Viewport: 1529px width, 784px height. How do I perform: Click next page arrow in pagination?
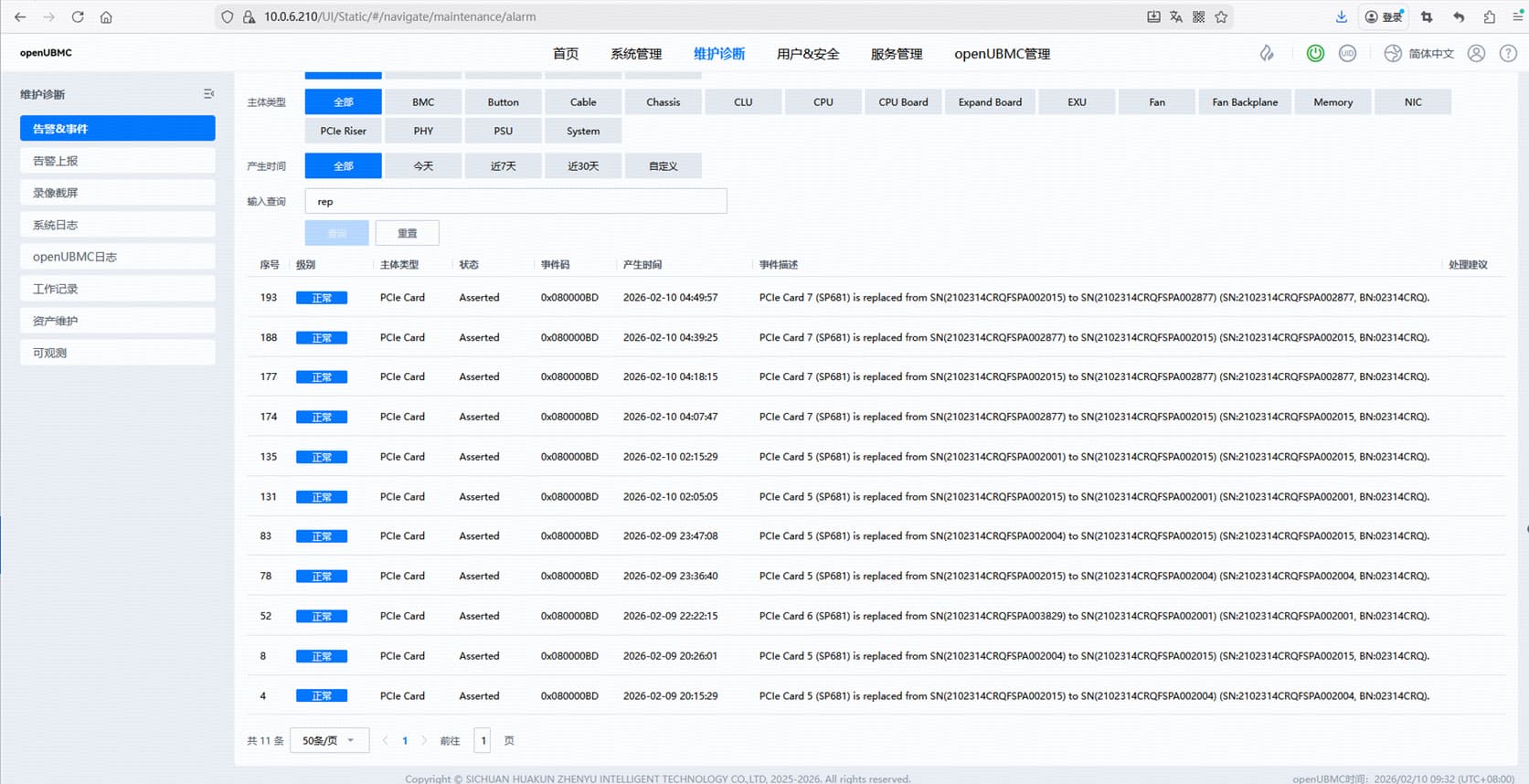tap(424, 740)
